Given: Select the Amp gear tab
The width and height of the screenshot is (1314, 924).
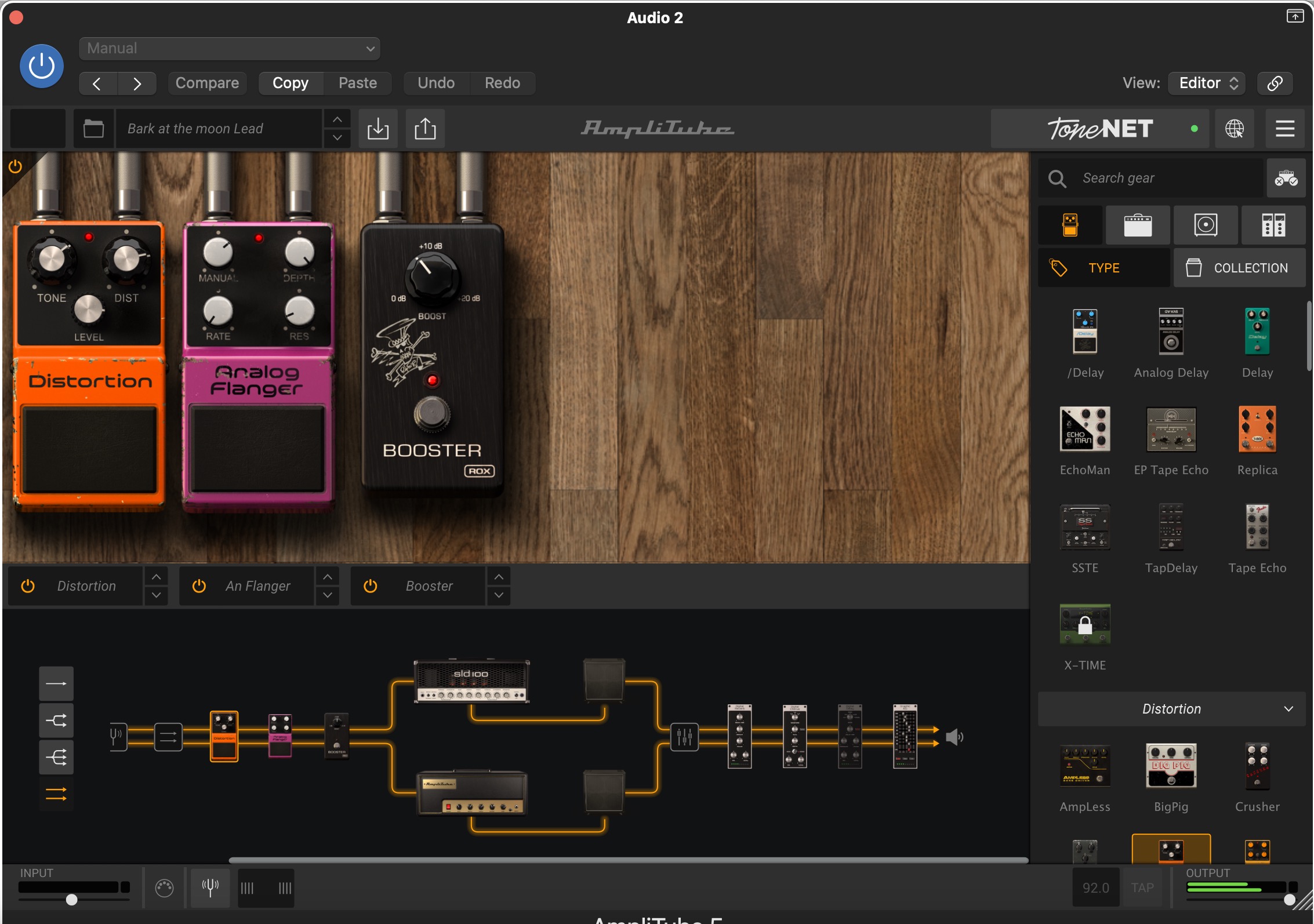Looking at the screenshot, I should coord(1138,225).
